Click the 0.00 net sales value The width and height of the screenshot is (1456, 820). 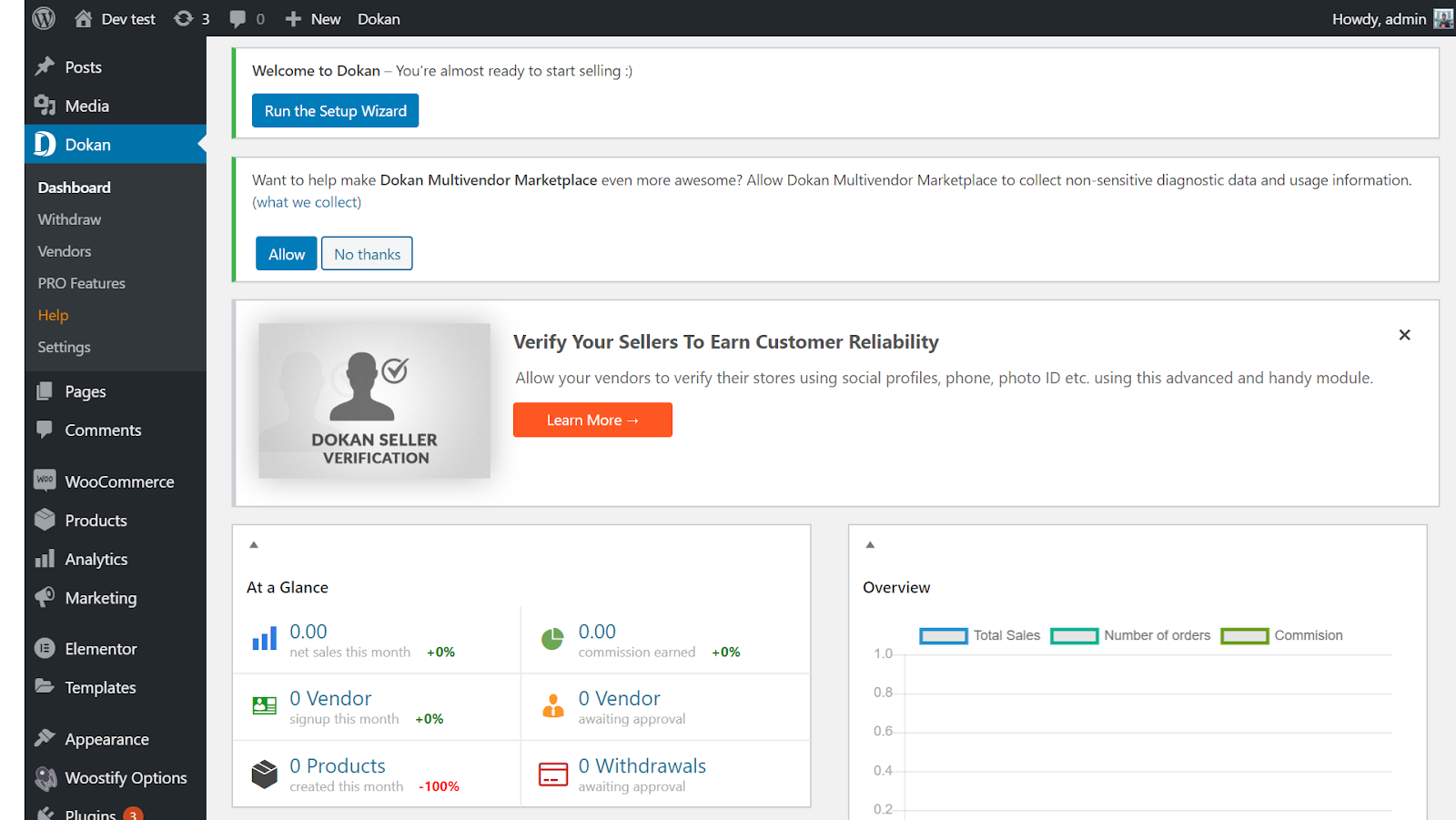click(x=308, y=632)
